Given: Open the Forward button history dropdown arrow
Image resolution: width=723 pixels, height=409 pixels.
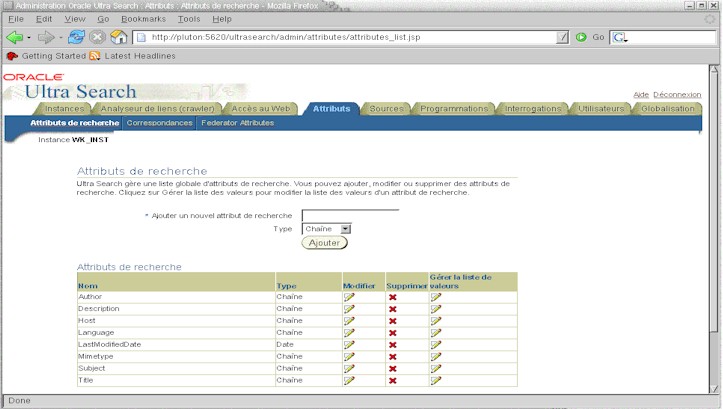Looking at the screenshot, I should [x=60, y=37].
